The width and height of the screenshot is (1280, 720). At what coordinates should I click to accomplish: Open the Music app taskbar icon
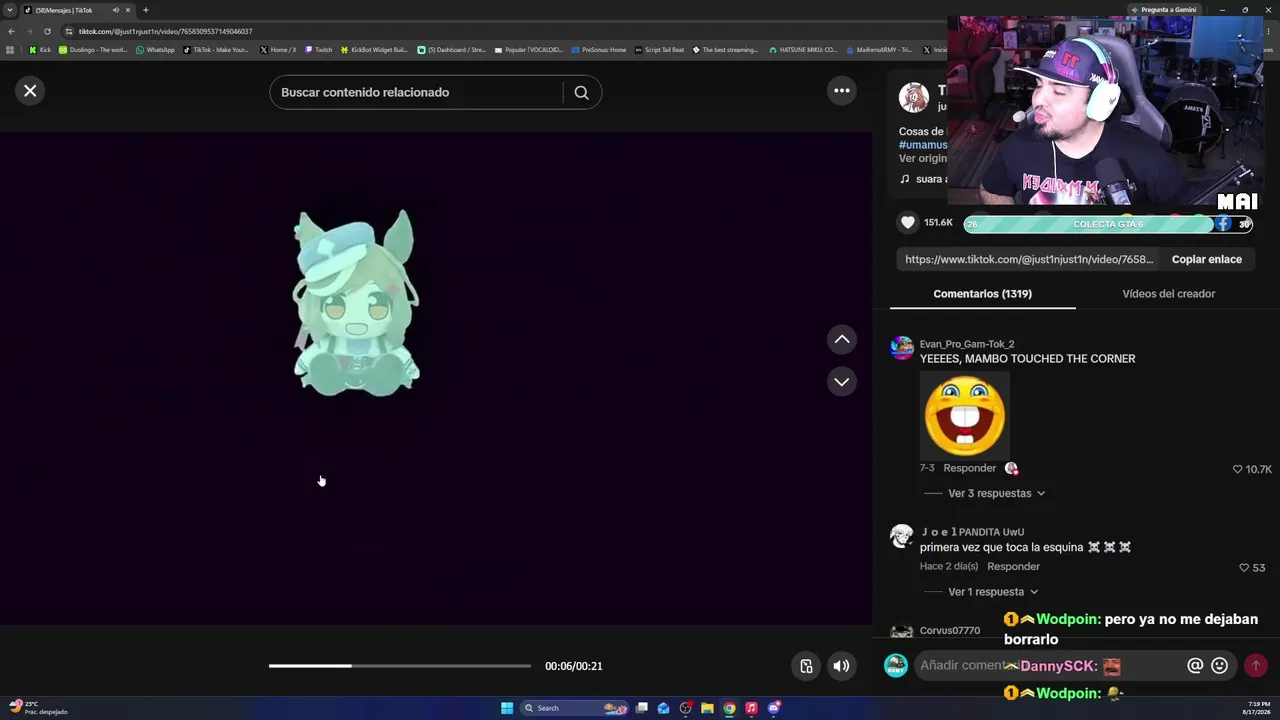[751, 708]
